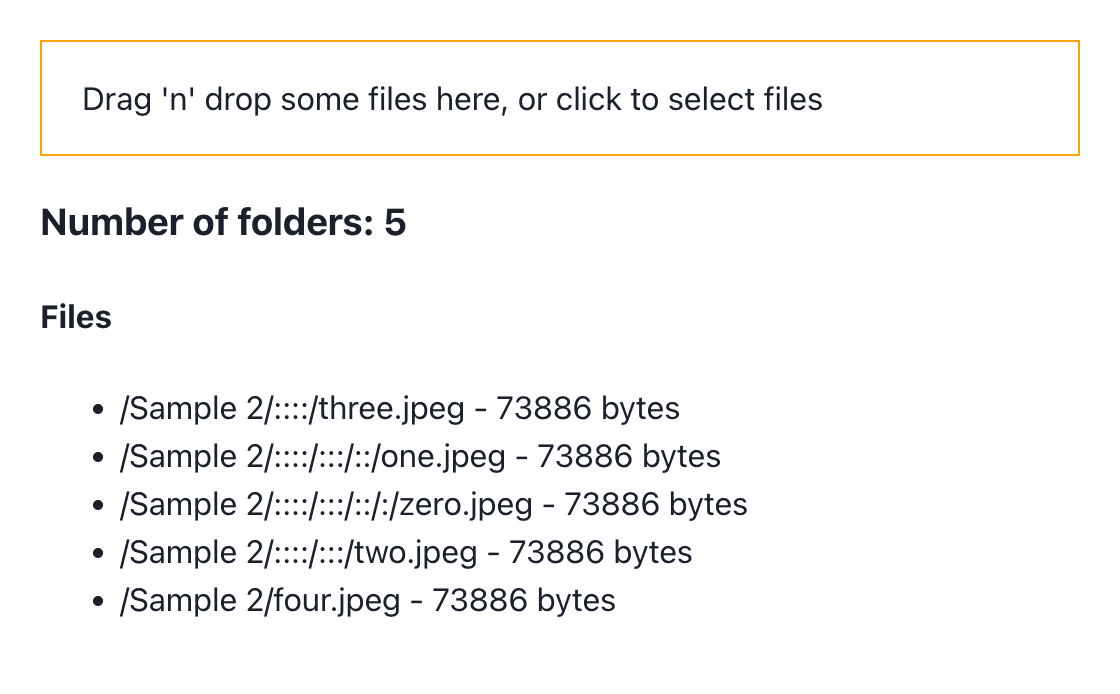Click the bullet beside four.jpeg
Screen dimensions: 1120x694
(x=99, y=601)
